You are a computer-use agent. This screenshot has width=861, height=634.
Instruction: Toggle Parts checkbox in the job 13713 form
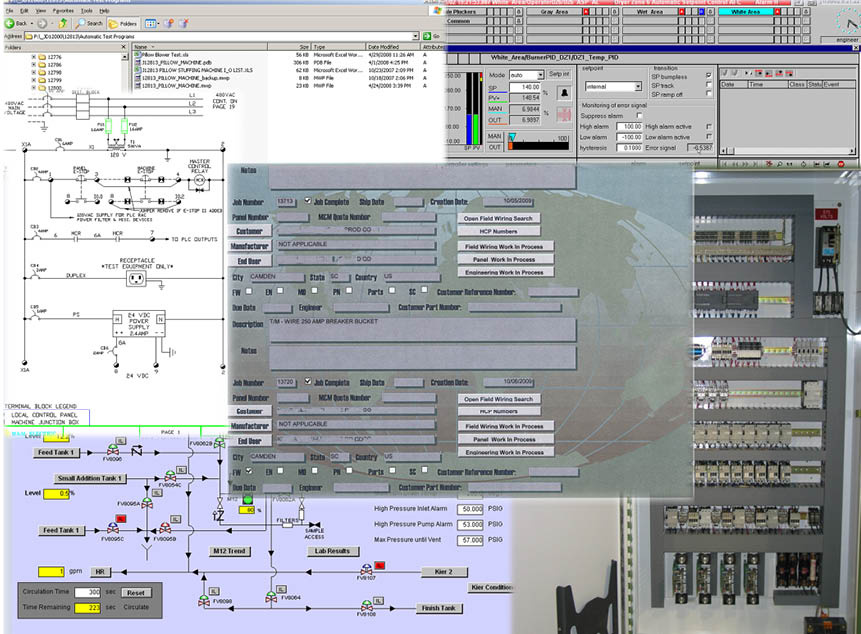pos(392,290)
